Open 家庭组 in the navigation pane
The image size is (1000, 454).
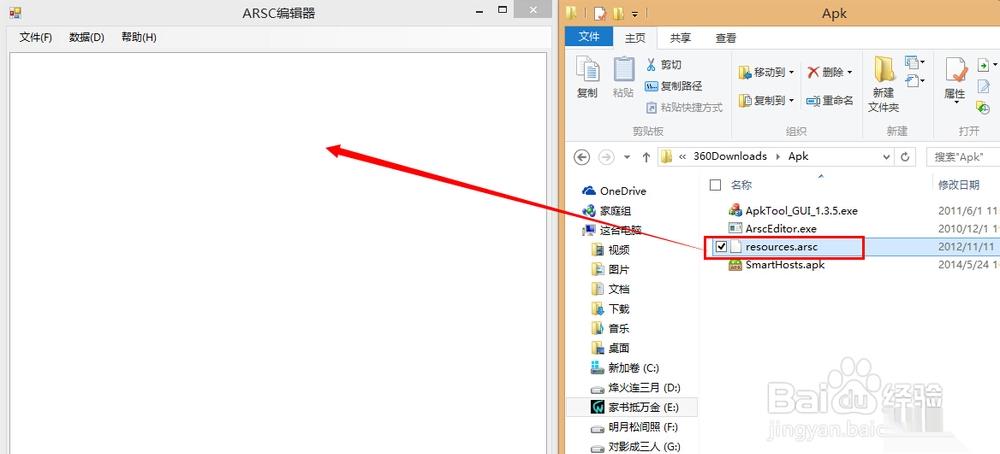pos(606,210)
